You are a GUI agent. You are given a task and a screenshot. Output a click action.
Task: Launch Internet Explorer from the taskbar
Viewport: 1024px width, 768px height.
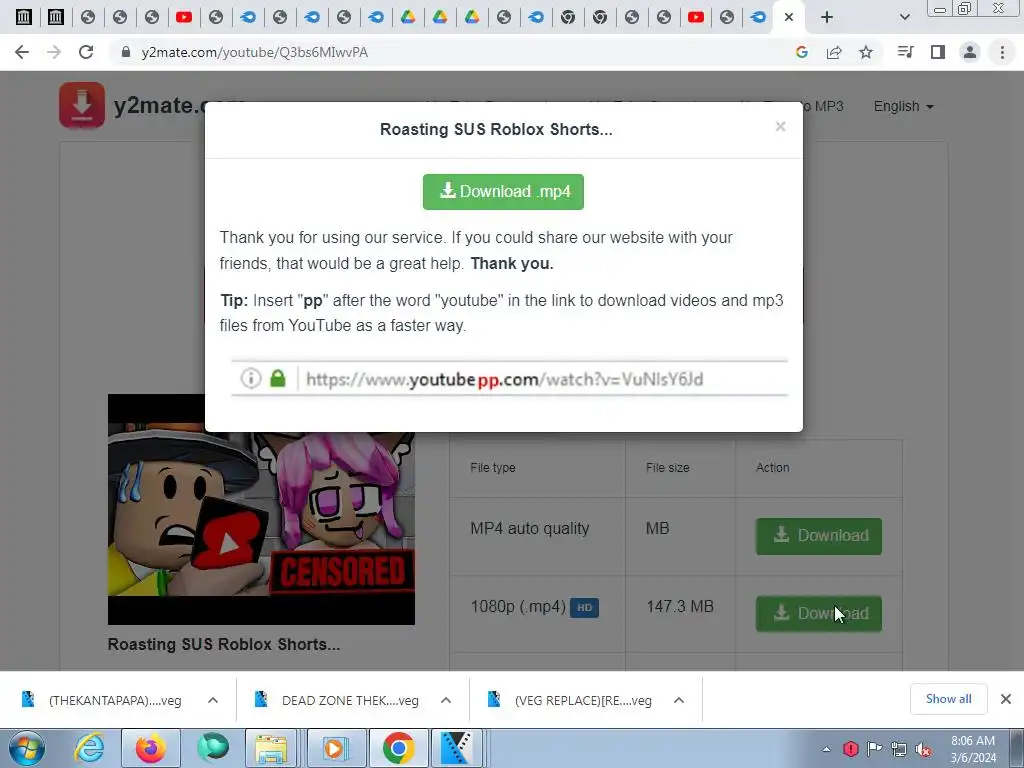pos(89,748)
